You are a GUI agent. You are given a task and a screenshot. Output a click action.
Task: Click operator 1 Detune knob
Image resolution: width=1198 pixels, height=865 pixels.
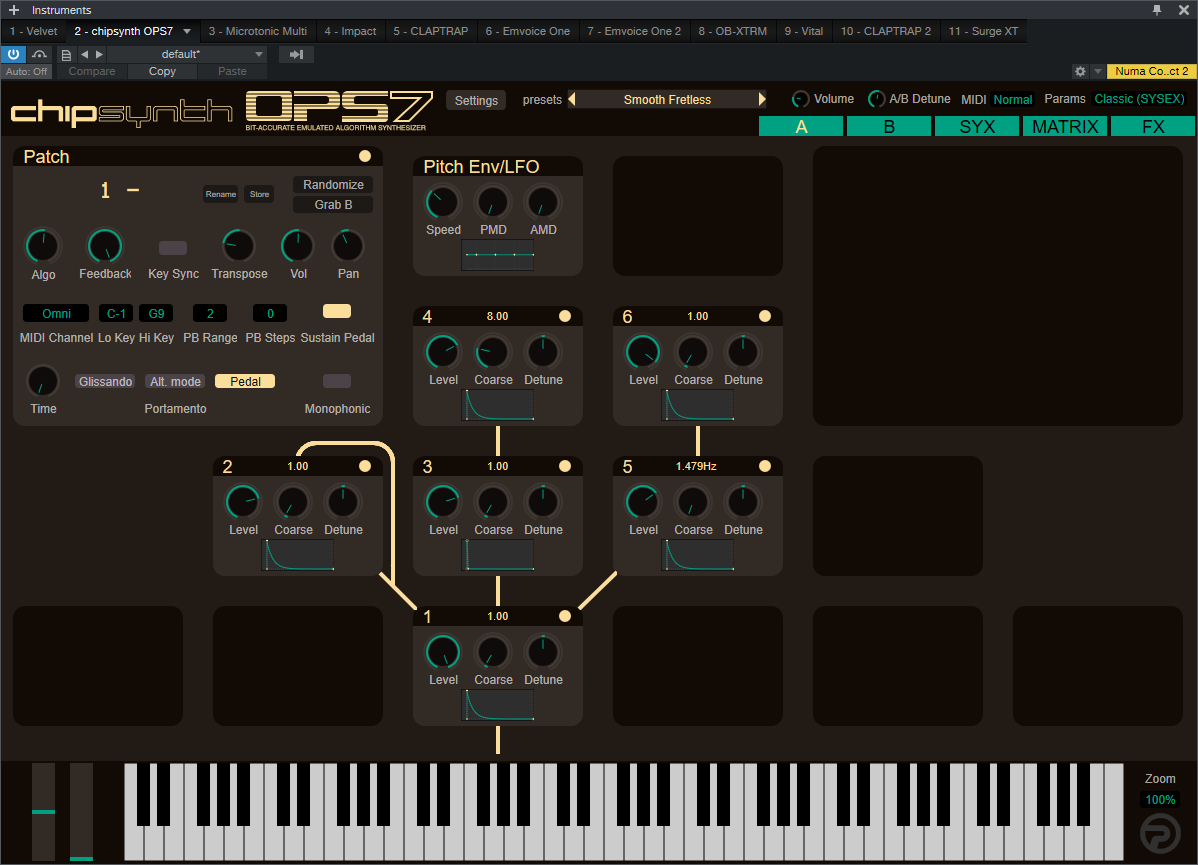tap(542, 653)
